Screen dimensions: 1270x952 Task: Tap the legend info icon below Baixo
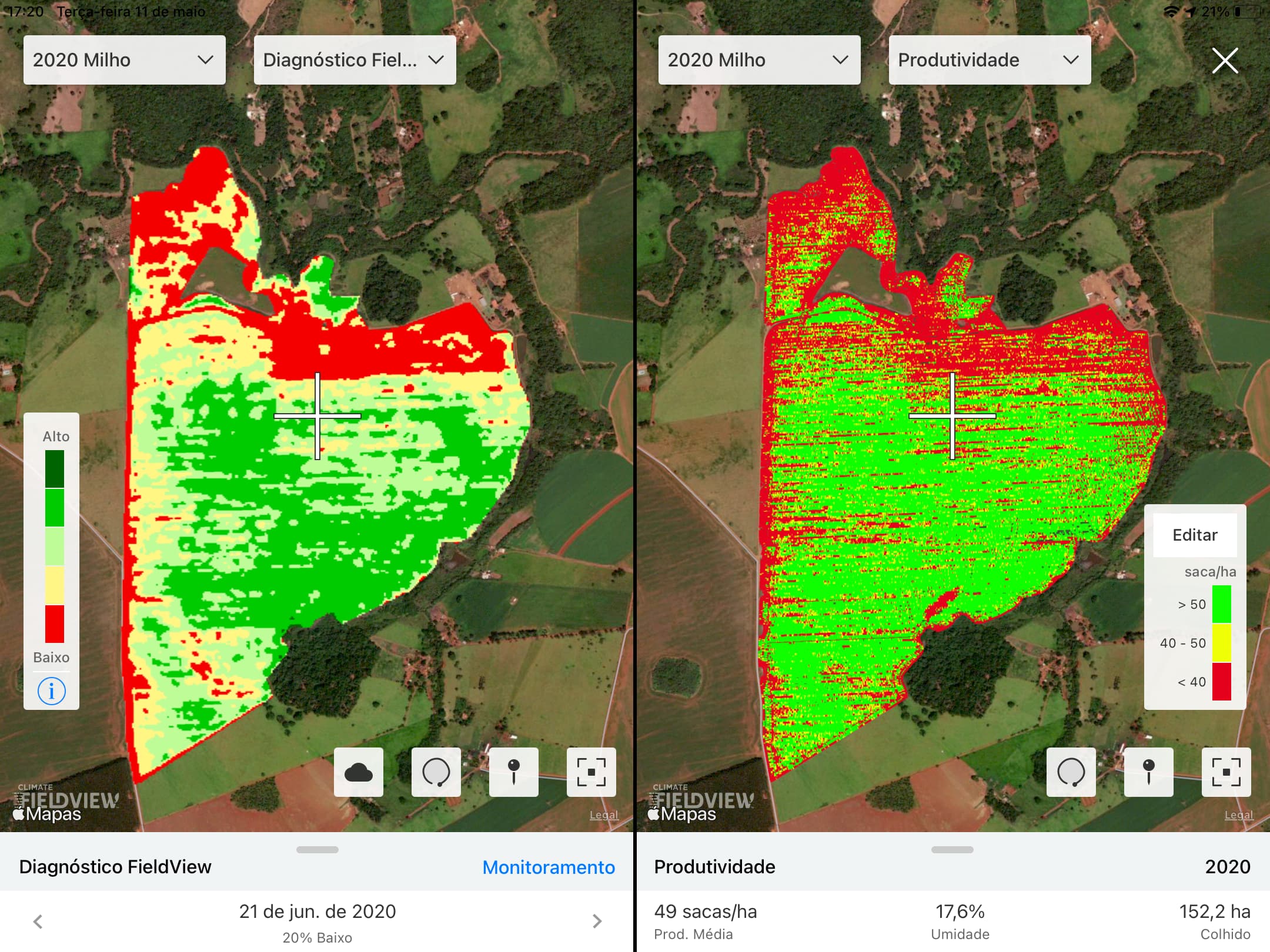click(x=51, y=691)
